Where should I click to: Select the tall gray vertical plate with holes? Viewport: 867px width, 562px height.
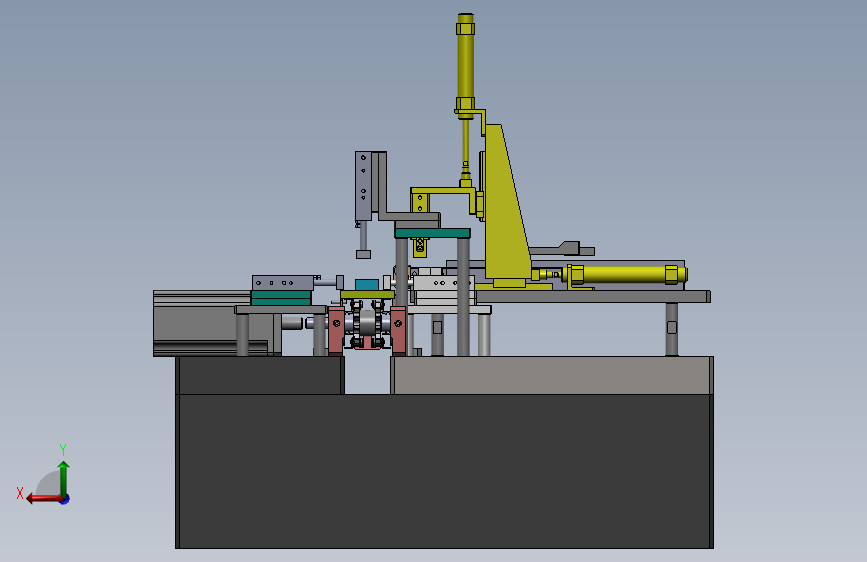click(363, 186)
